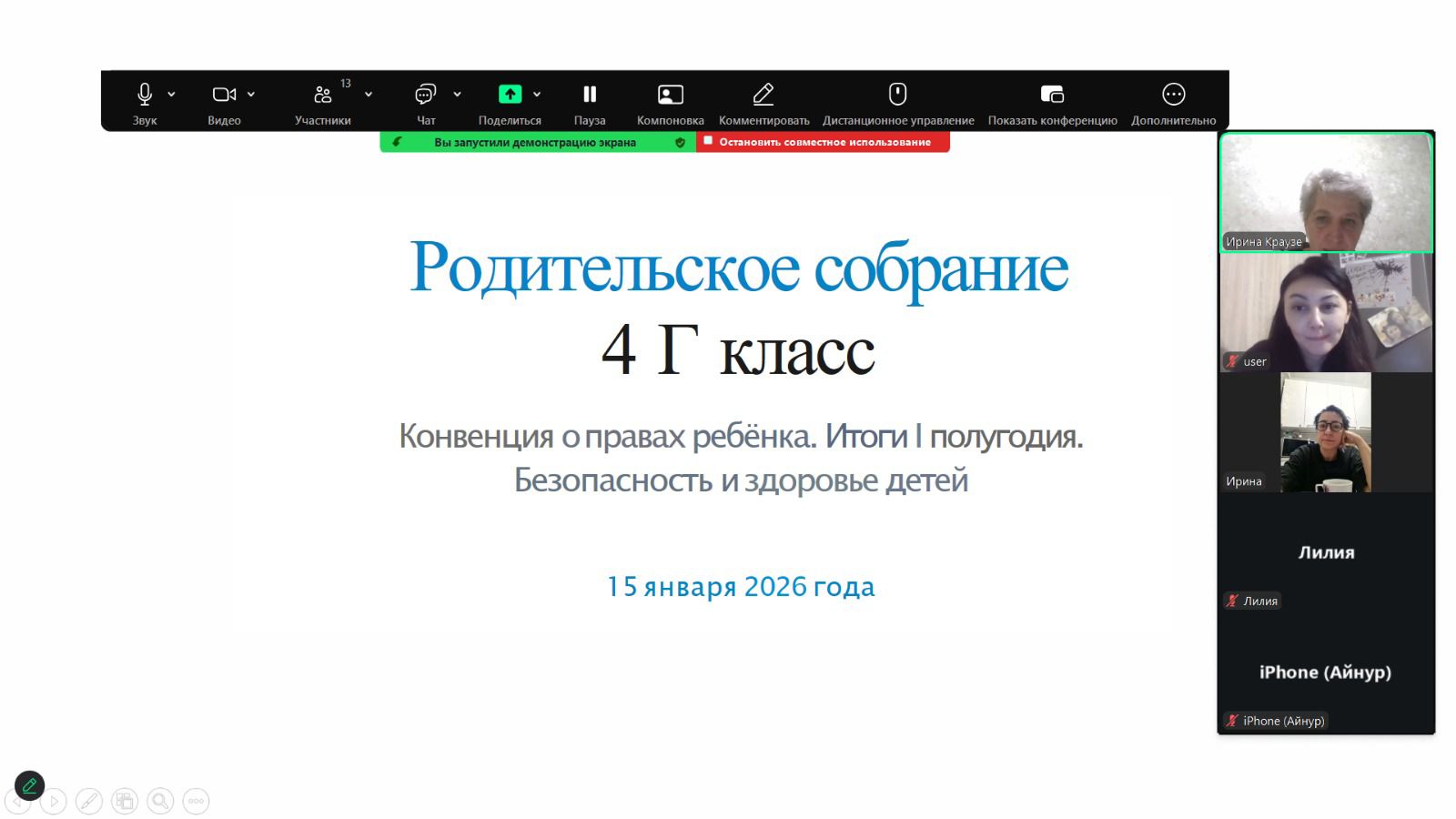
Task: Expand the chevron beside Участники
Action: coord(369,95)
